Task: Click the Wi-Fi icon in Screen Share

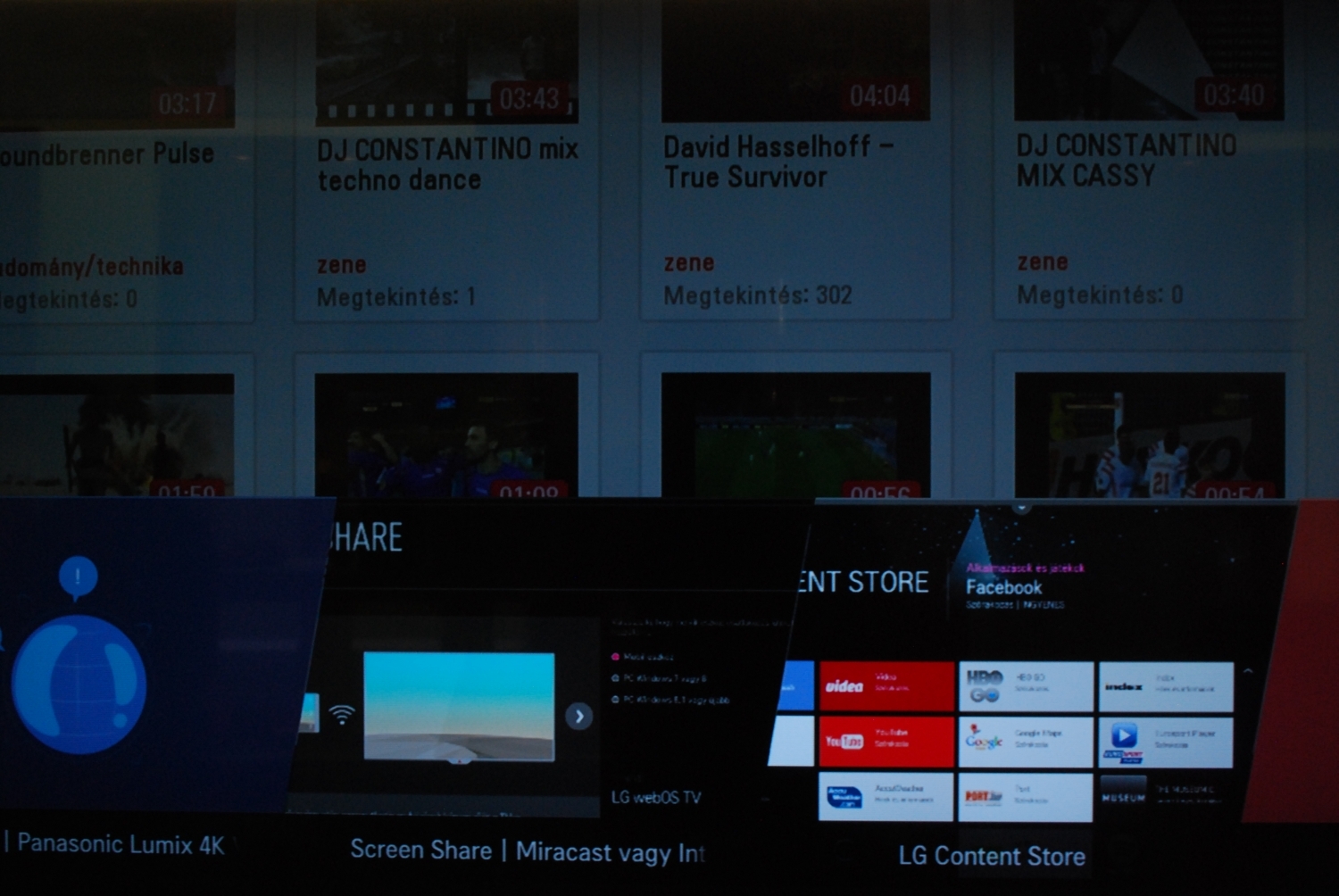Action: click(341, 714)
